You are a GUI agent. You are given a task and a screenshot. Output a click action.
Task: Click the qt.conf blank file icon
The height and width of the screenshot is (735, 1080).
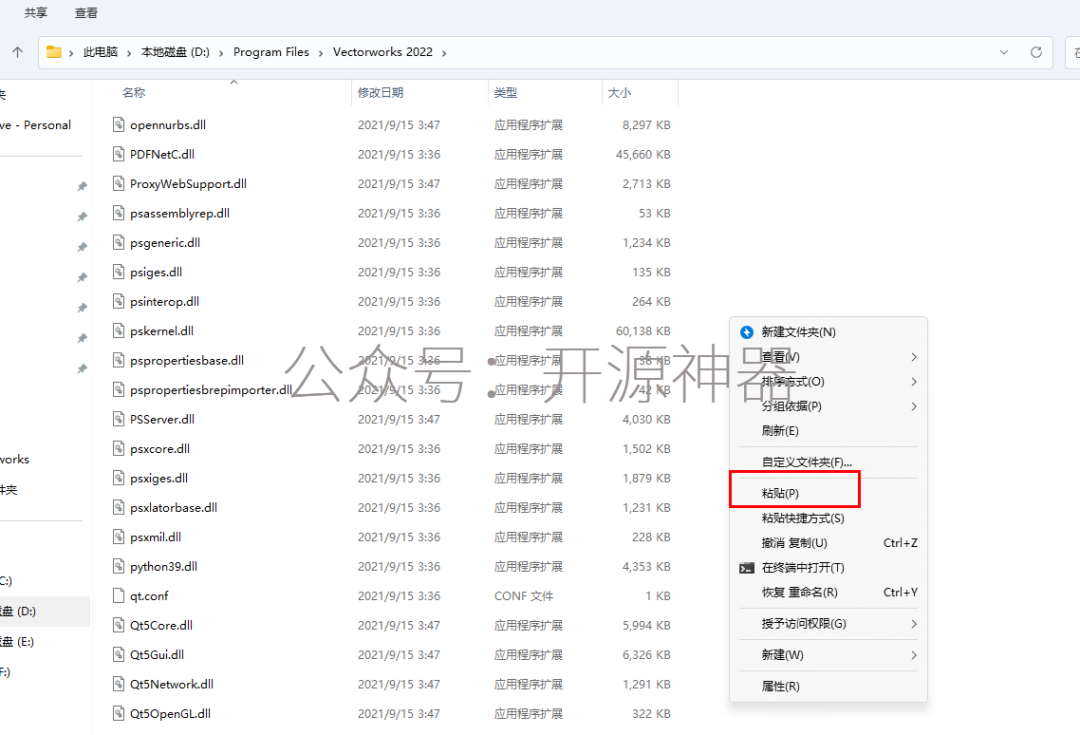(118, 596)
